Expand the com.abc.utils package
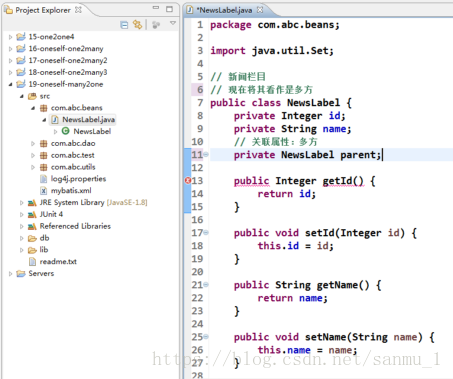Viewport: 453px width, 379px height. (x=33, y=167)
